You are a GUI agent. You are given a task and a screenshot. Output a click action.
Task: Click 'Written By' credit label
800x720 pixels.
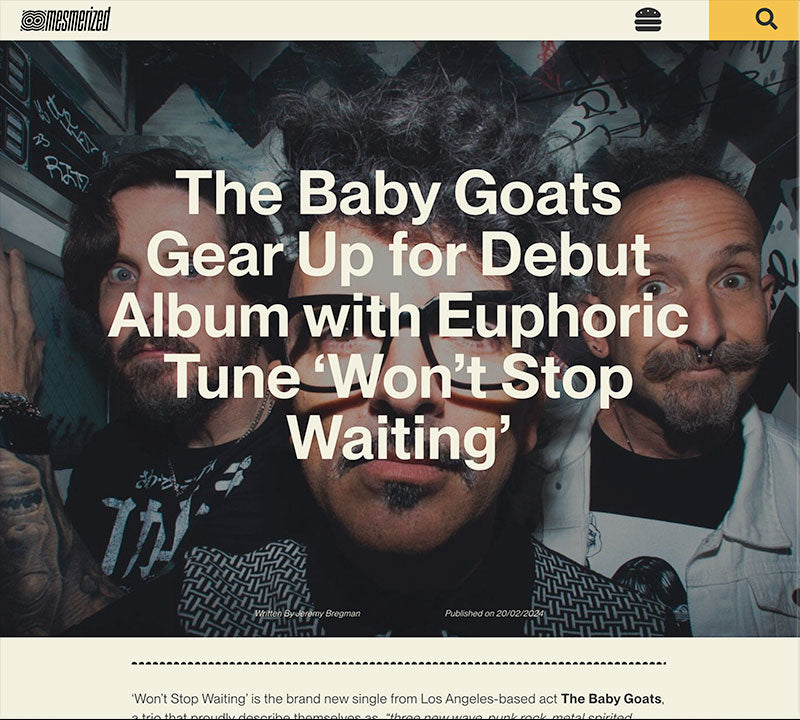tap(274, 613)
